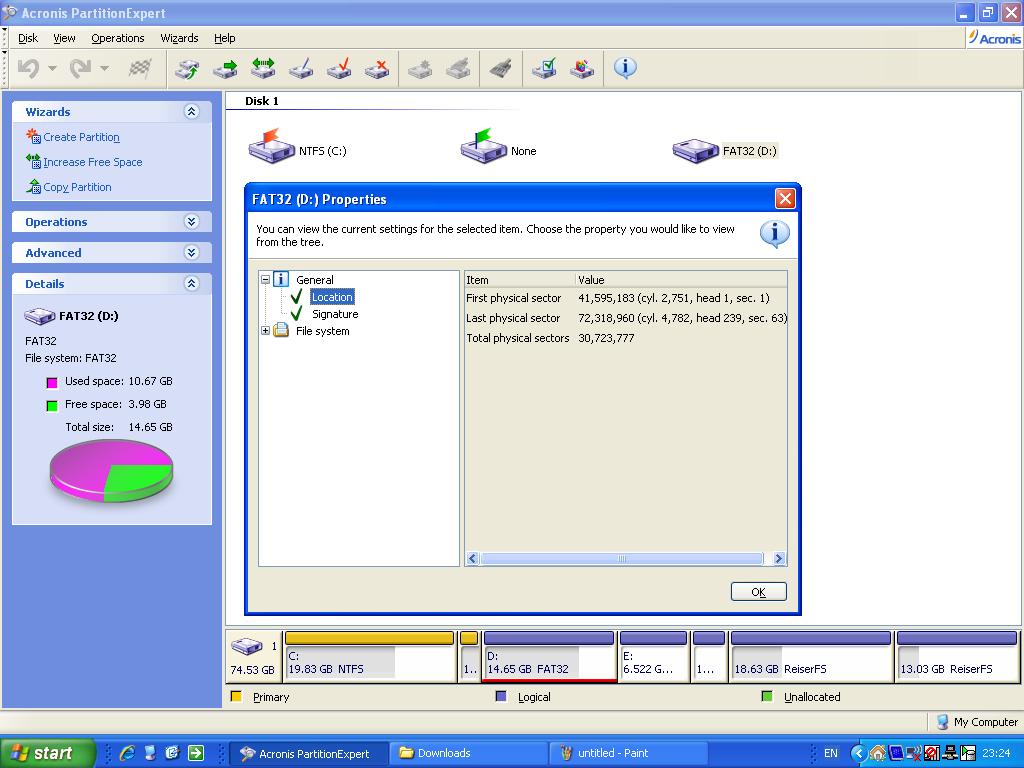Viewport: 1024px width, 768px height.
Task: Click the dialog's blue info bubble icon
Action: point(775,234)
